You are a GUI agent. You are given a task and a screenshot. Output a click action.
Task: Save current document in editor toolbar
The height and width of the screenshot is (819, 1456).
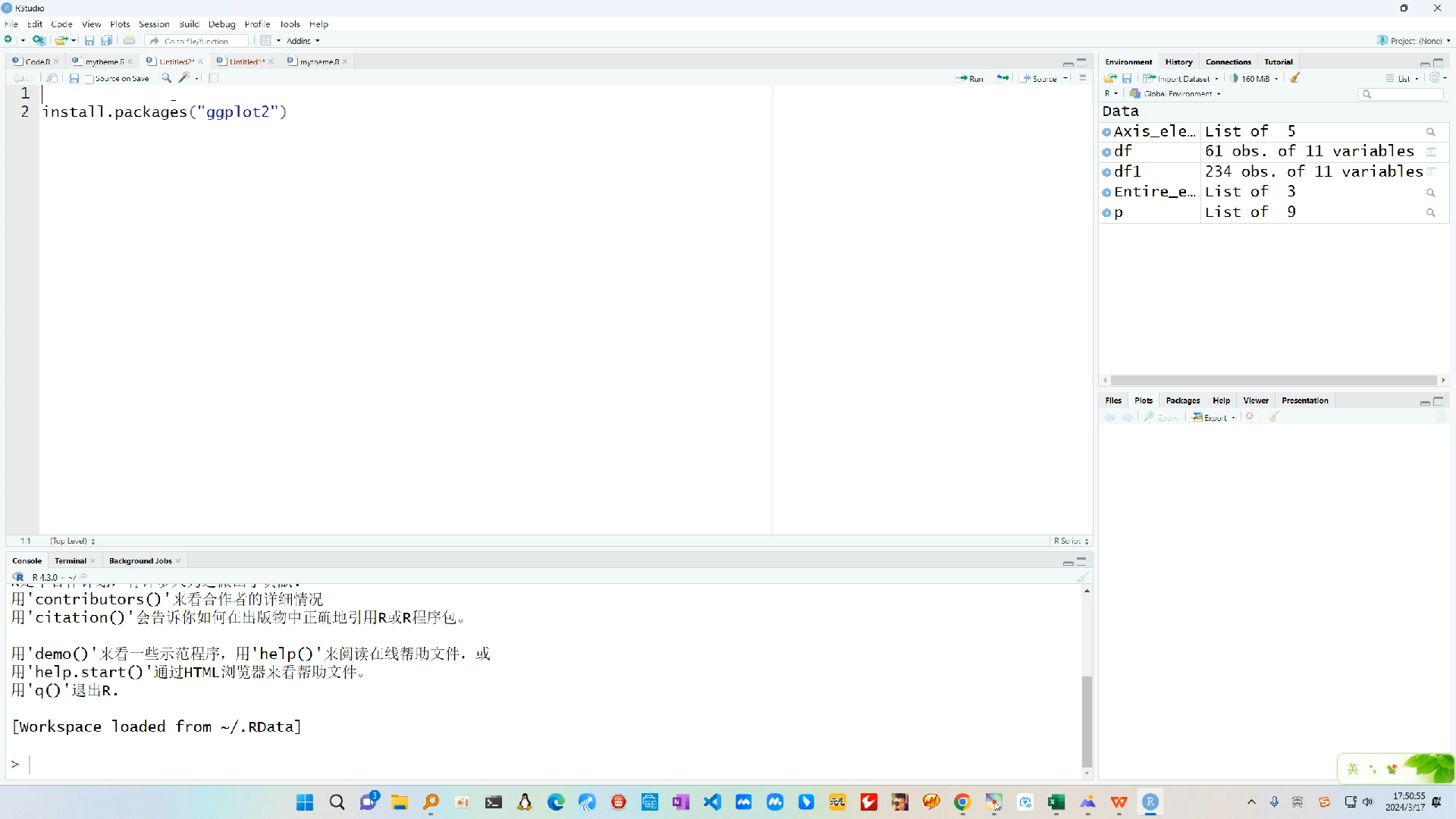click(74, 78)
